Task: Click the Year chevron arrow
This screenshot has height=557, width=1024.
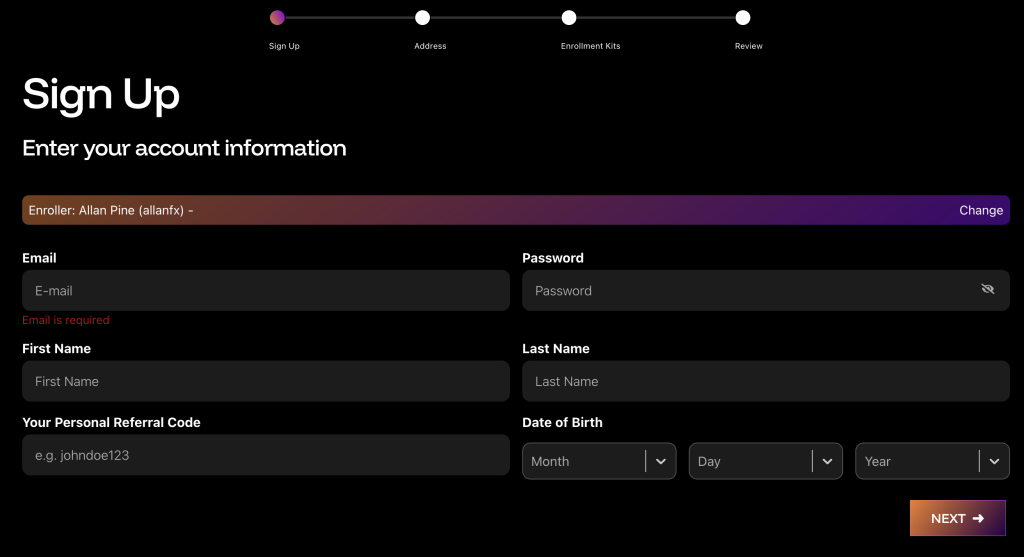Action: [x=994, y=461]
